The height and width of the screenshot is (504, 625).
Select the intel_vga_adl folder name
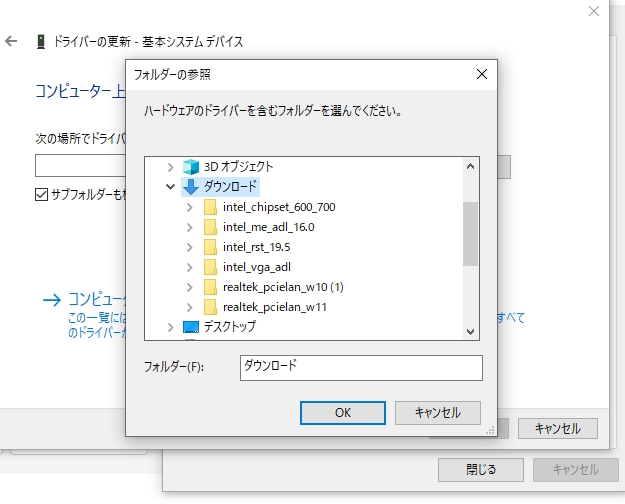[257, 267]
